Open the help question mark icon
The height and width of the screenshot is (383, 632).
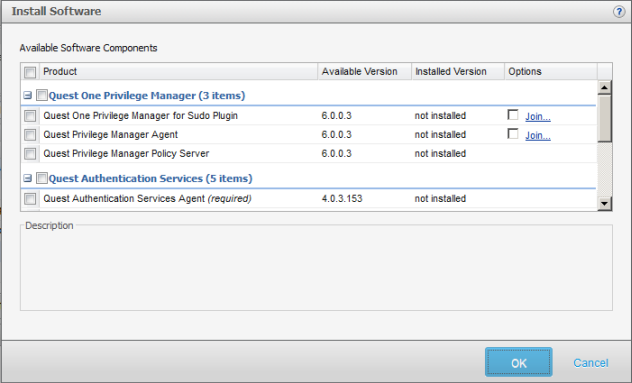click(619, 12)
